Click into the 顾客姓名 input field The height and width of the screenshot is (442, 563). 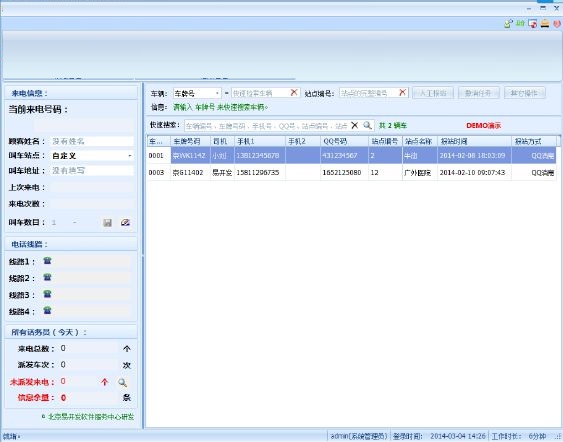tap(92, 141)
